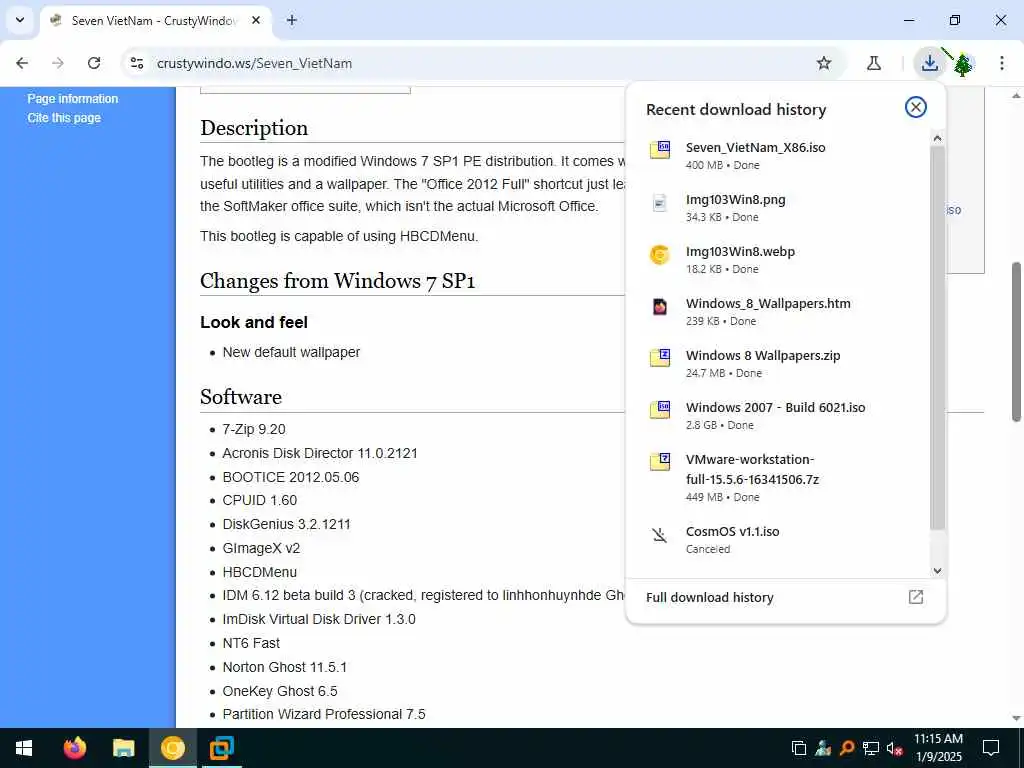This screenshot has height=768, width=1024.
Task: Click the Software section heading
Action: 241,397
